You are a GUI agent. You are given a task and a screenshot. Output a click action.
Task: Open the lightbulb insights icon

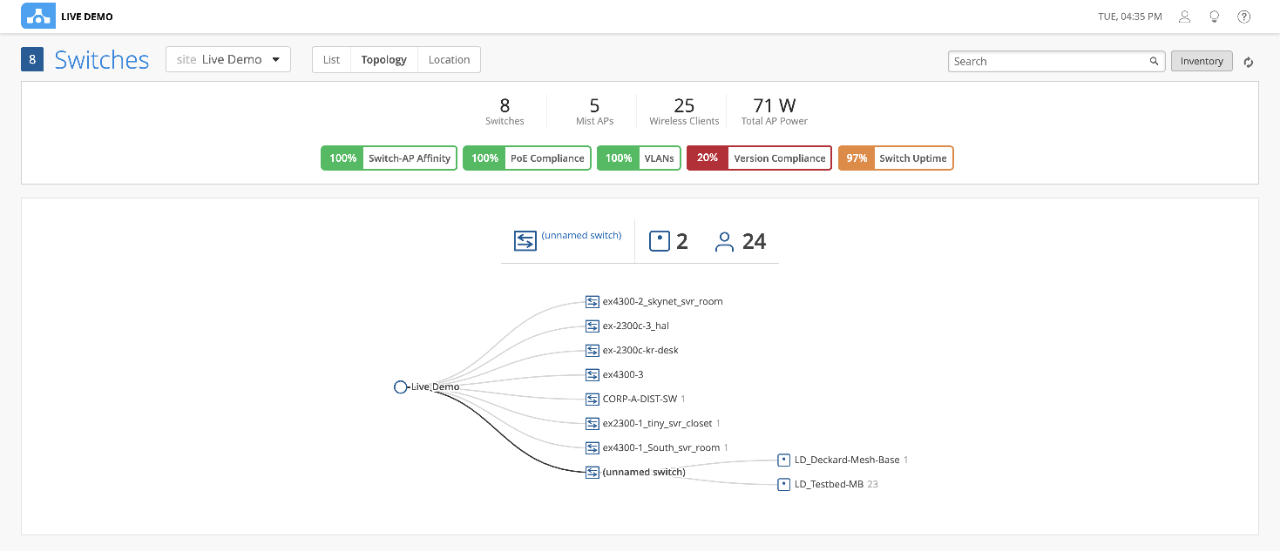[1214, 16]
